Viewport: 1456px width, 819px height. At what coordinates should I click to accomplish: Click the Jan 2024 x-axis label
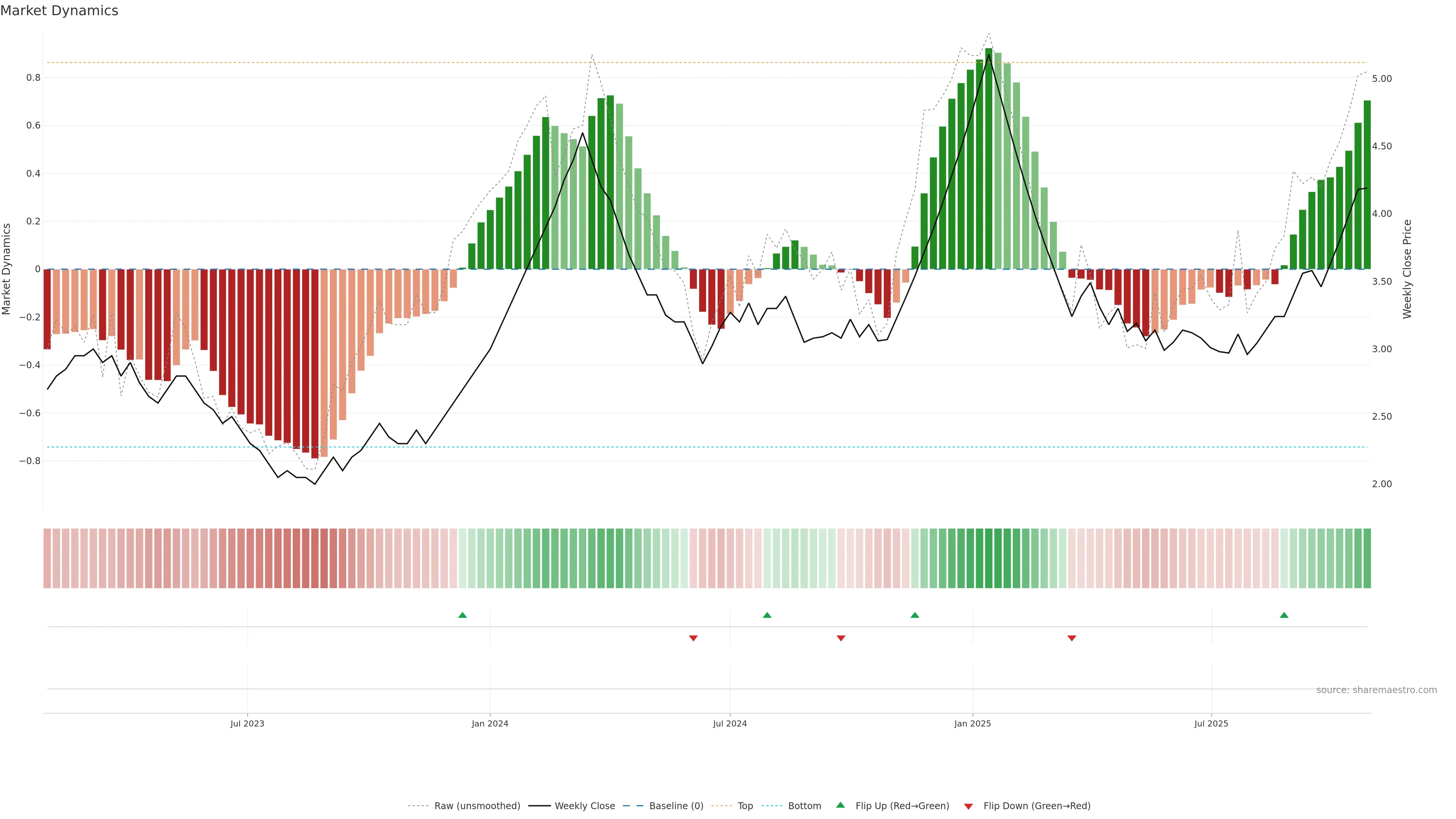490,723
